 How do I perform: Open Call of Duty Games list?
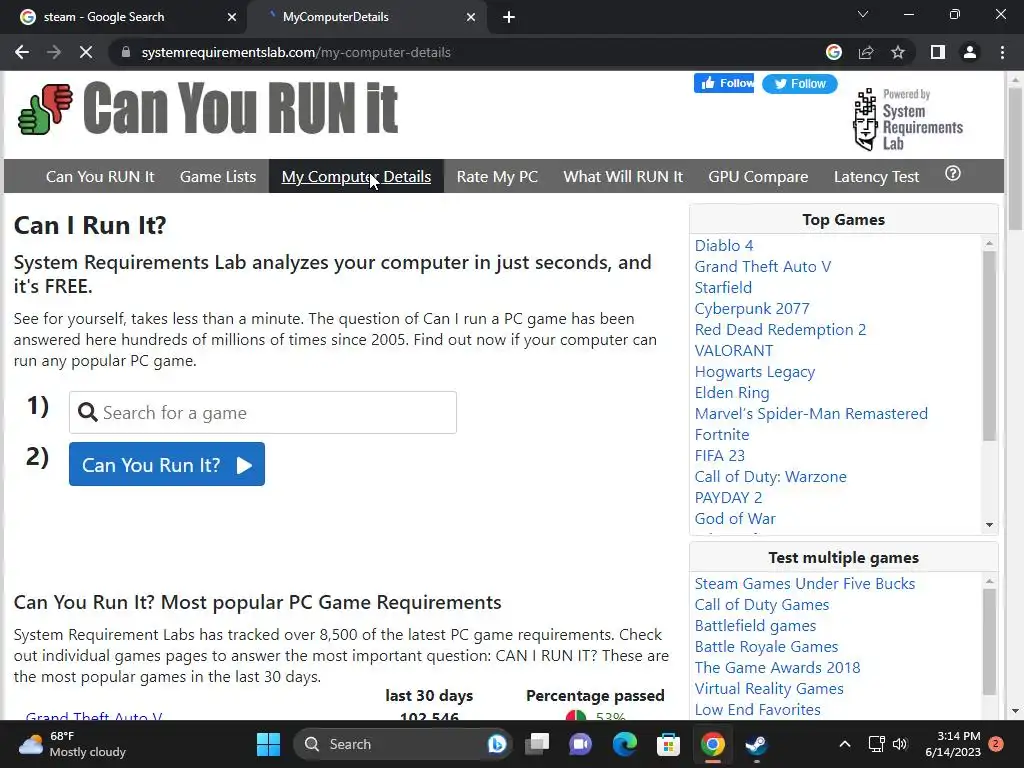tap(761, 605)
